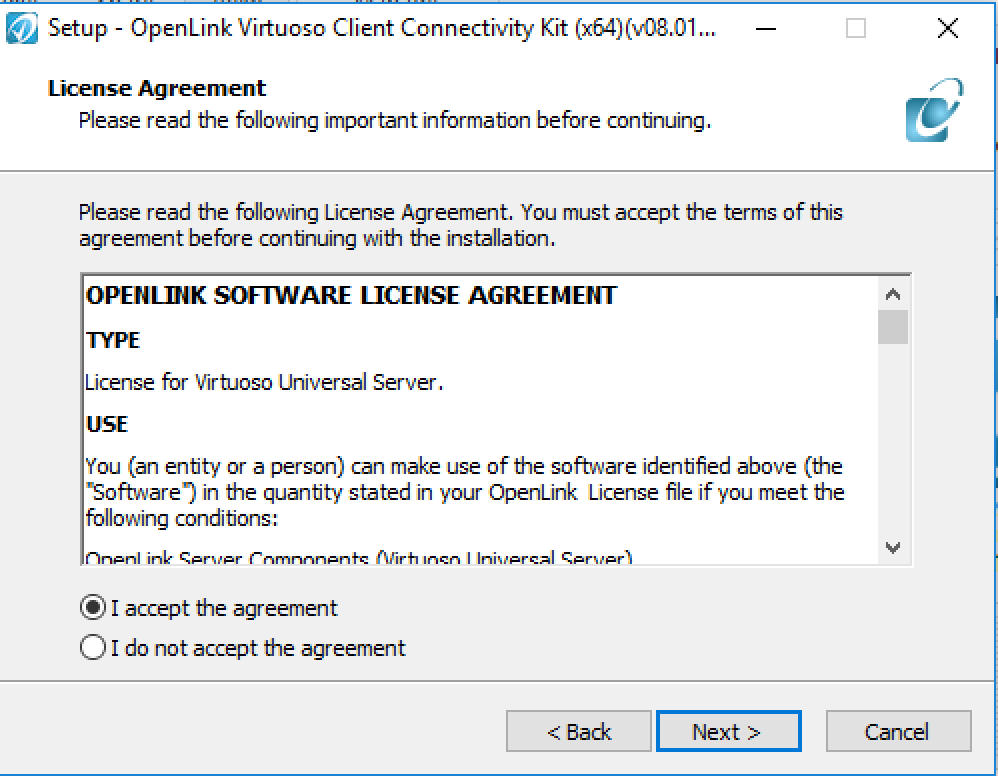This screenshot has width=998, height=776.
Task: Click the TYPE heading in the license text
Action: click(113, 340)
